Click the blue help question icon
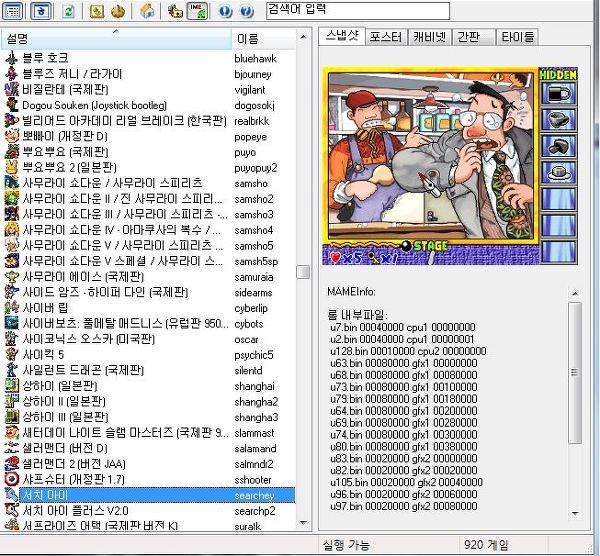Image resolution: width=600 pixels, height=556 pixels. [247, 11]
